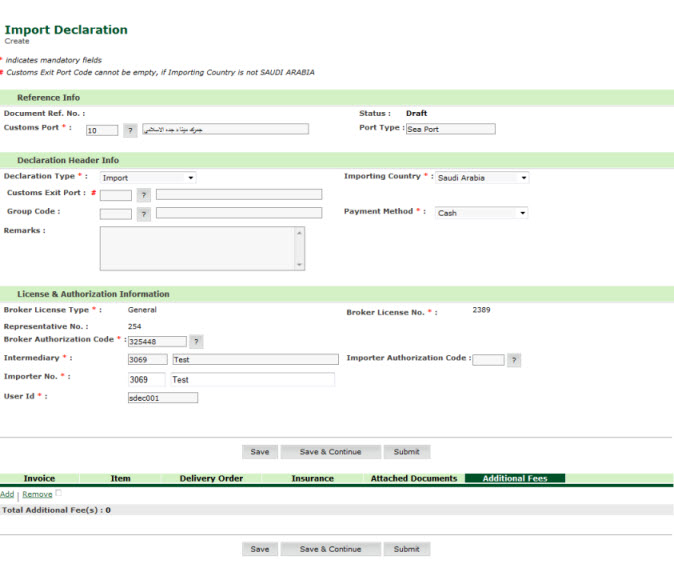Click the Group Code lookup question-mark icon

144,214
